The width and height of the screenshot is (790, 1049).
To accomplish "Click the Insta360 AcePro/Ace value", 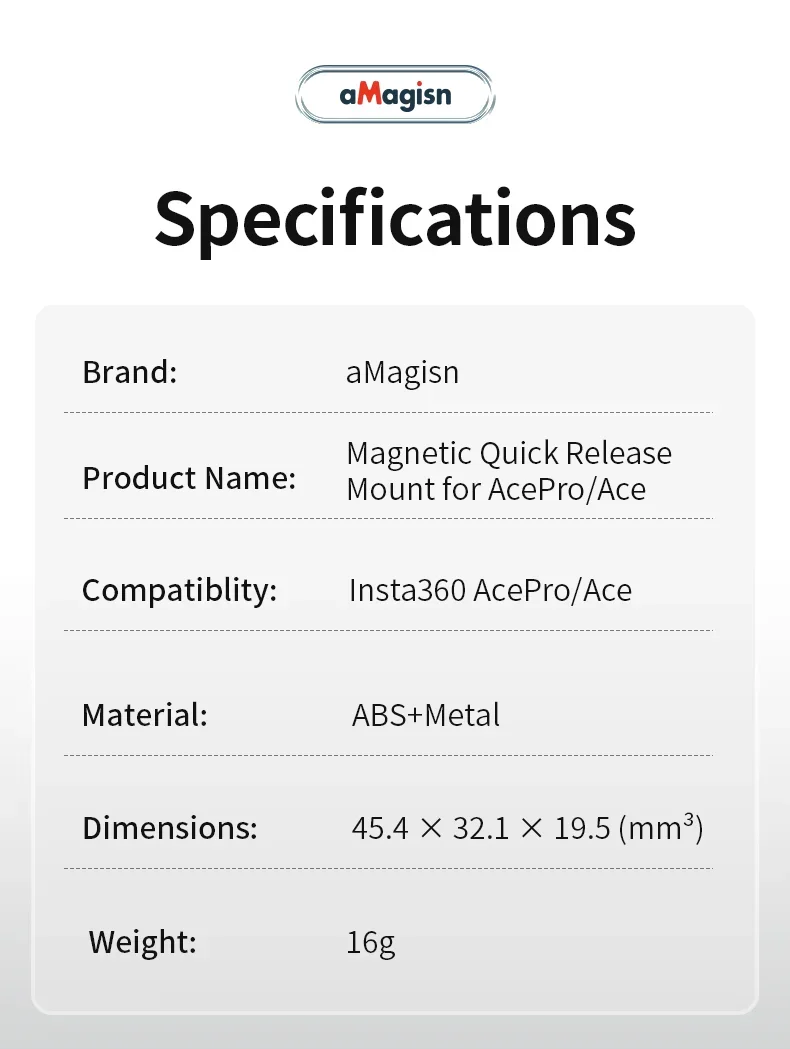I will 490,590.
